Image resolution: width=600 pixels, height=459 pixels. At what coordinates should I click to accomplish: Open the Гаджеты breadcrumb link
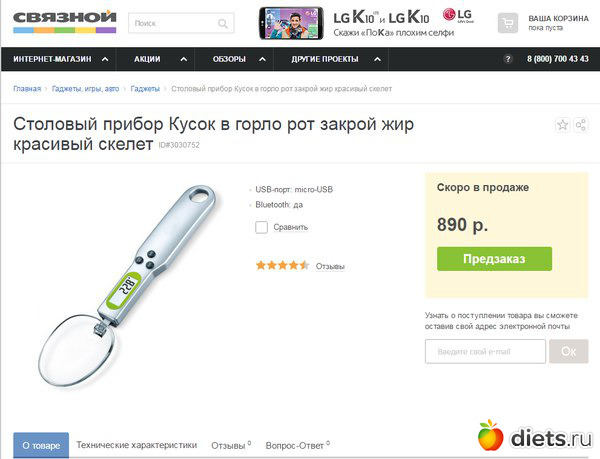pyautogui.click(x=145, y=89)
